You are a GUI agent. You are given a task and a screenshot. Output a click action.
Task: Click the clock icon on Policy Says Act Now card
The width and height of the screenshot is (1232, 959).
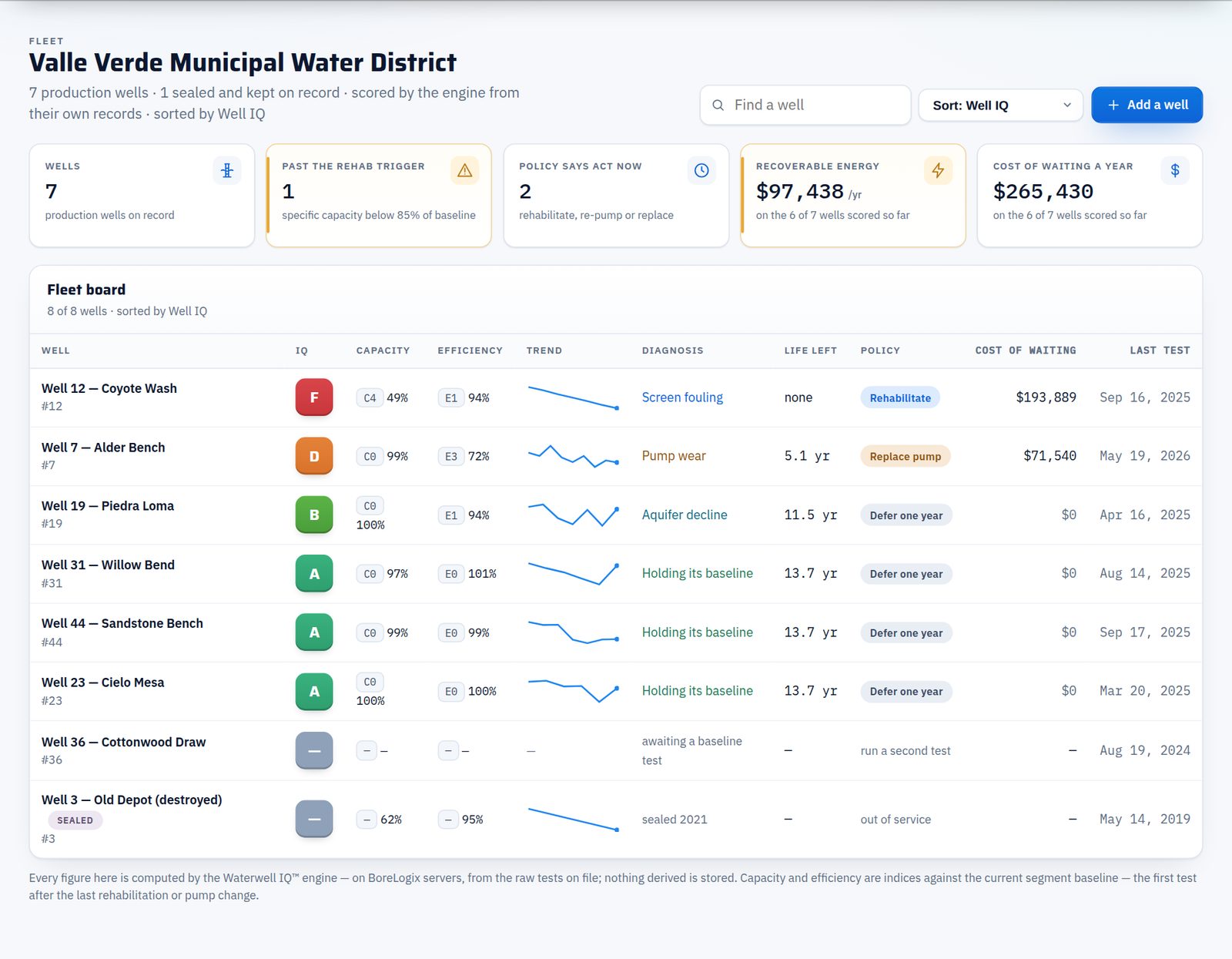pos(701,170)
